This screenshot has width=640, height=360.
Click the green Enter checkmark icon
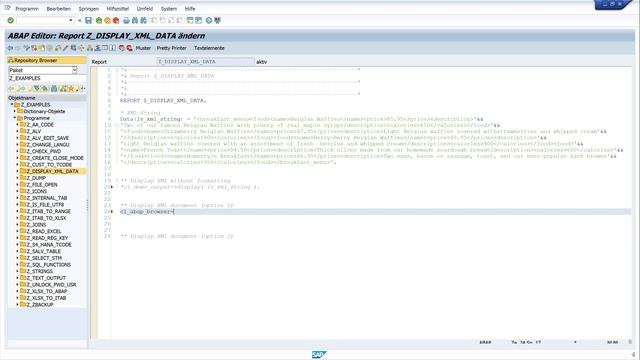click(x=11, y=20)
